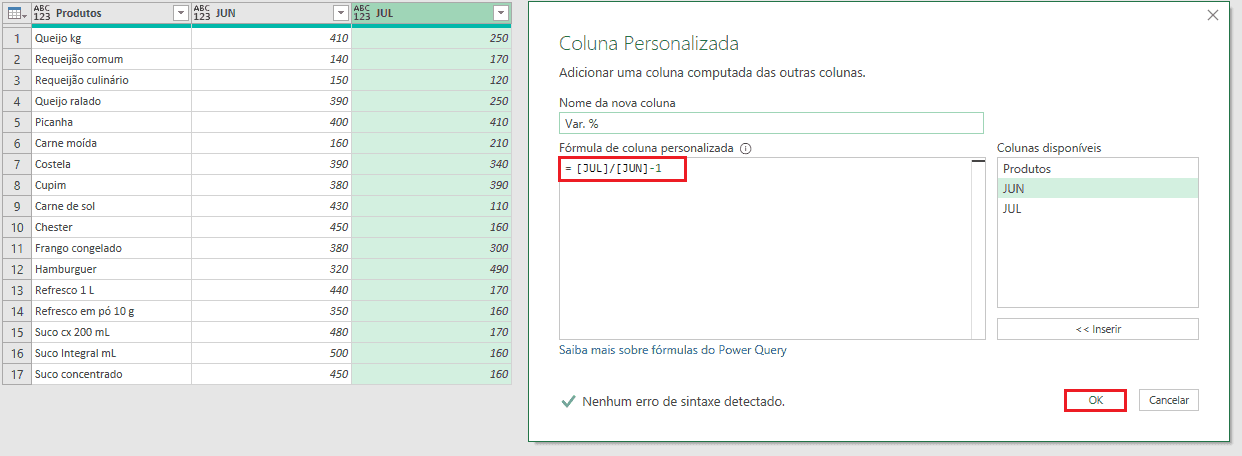Click JUN value 140 for Requeijão comum
The width and height of the screenshot is (1242, 456).
coord(271,59)
